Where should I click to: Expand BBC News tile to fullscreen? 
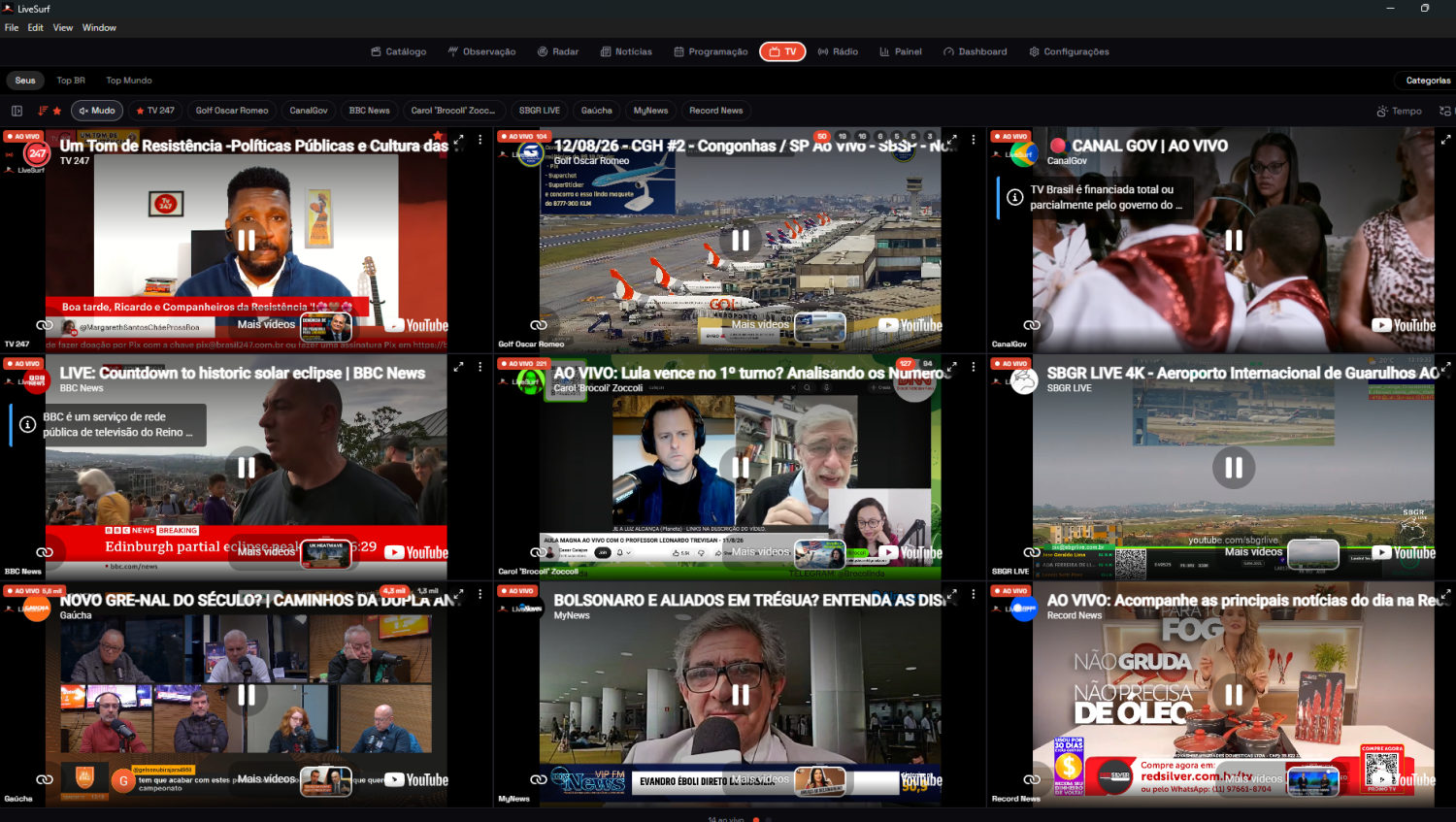click(459, 367)
